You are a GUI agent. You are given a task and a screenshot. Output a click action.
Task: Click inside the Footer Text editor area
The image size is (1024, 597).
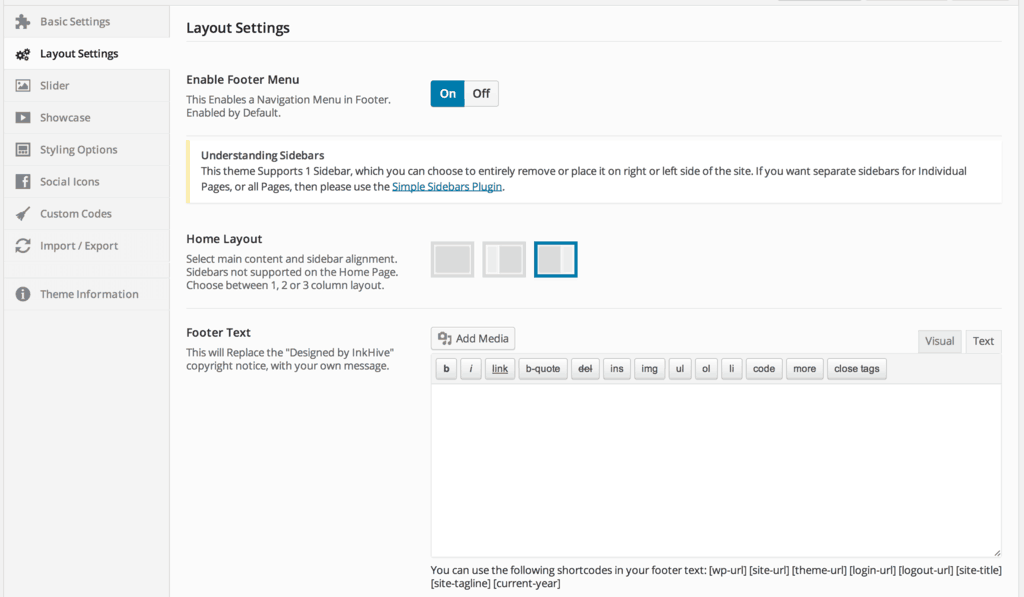(716, 470)
